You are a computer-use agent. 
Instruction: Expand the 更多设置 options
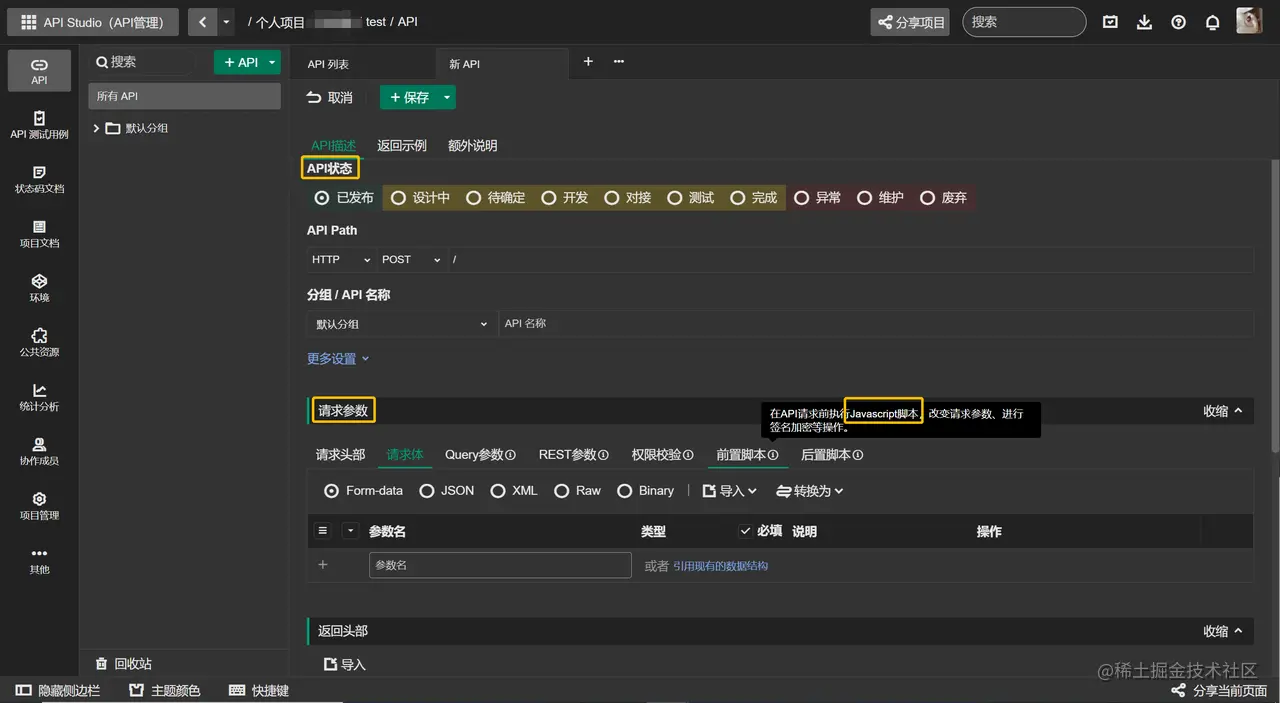click(331, 357)
